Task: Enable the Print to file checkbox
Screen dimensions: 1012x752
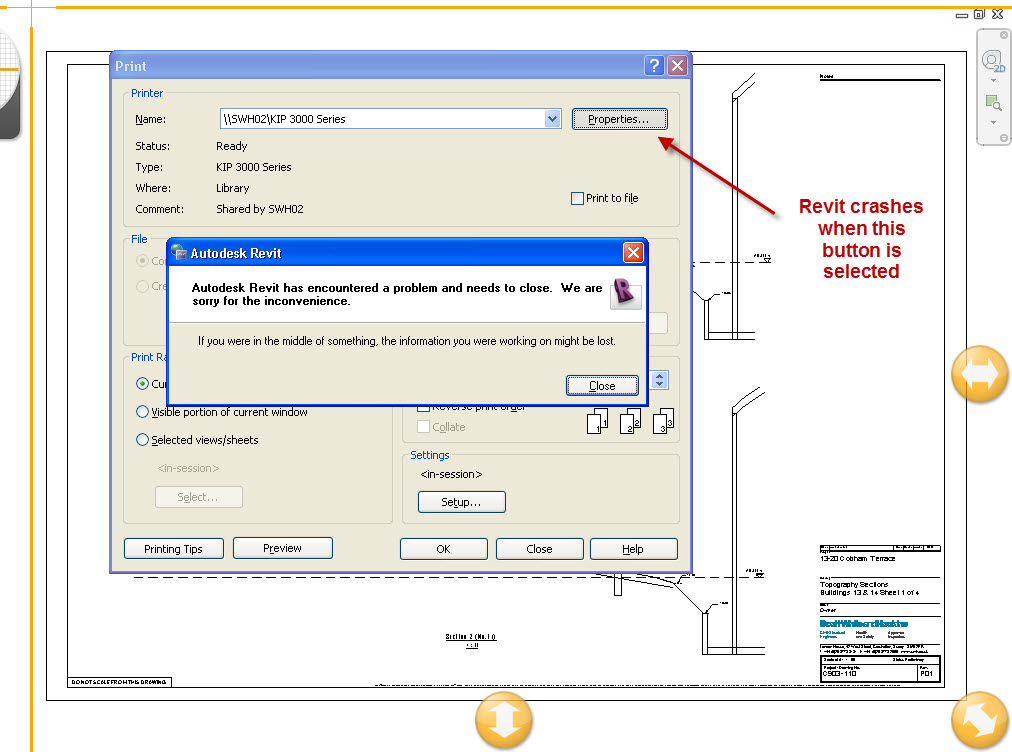Action: (x=577, y=198)
